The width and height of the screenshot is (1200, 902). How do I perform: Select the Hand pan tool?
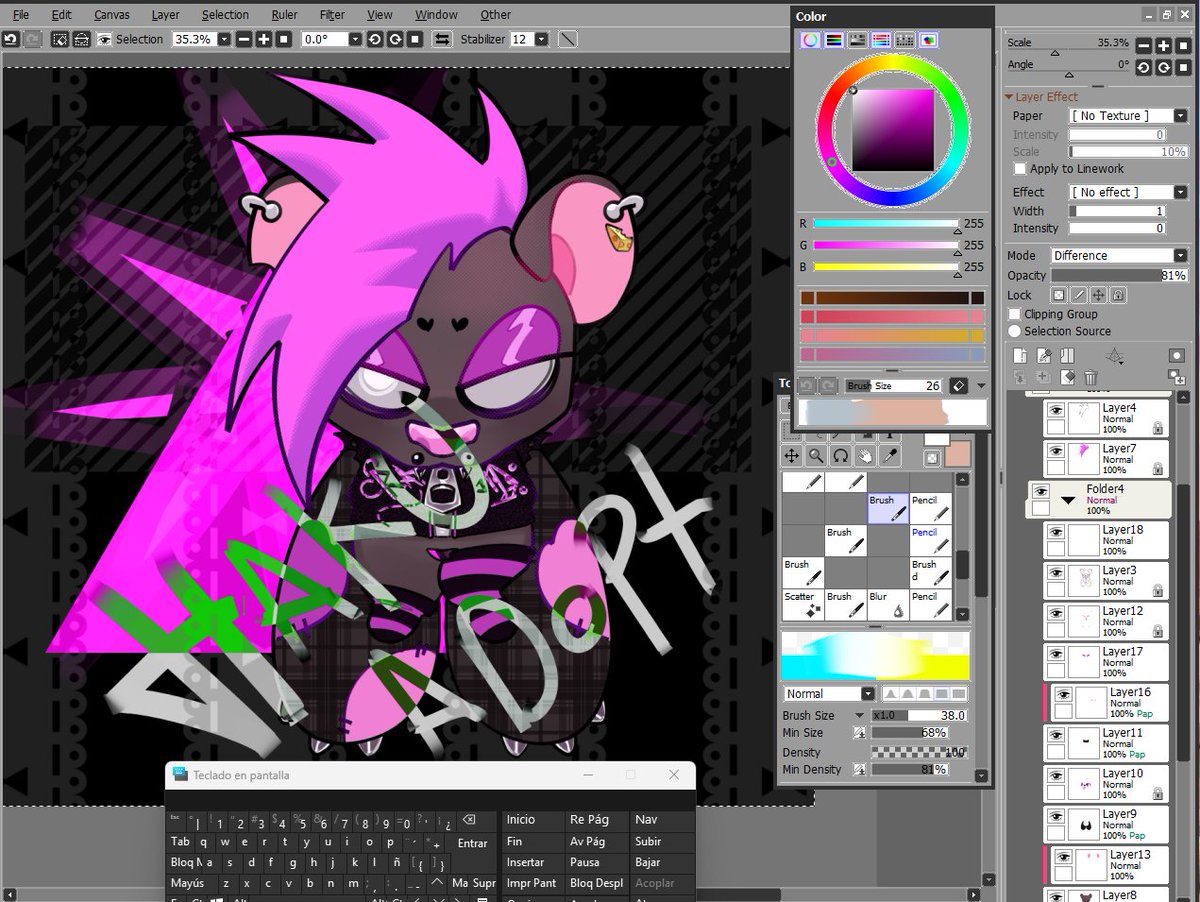coord(865,456)
